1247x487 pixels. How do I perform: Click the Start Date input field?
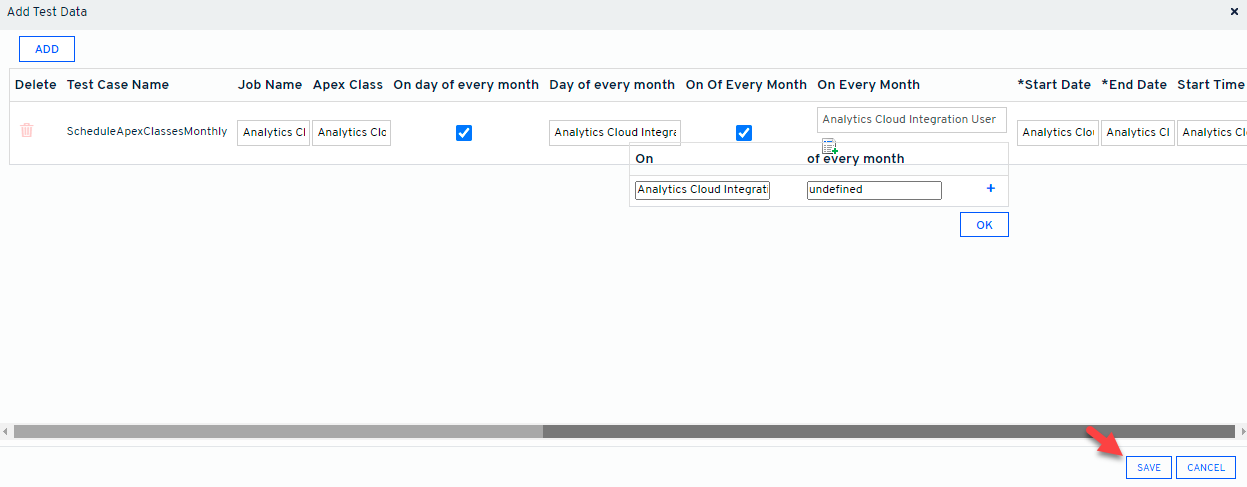[x=1057, y=133]
